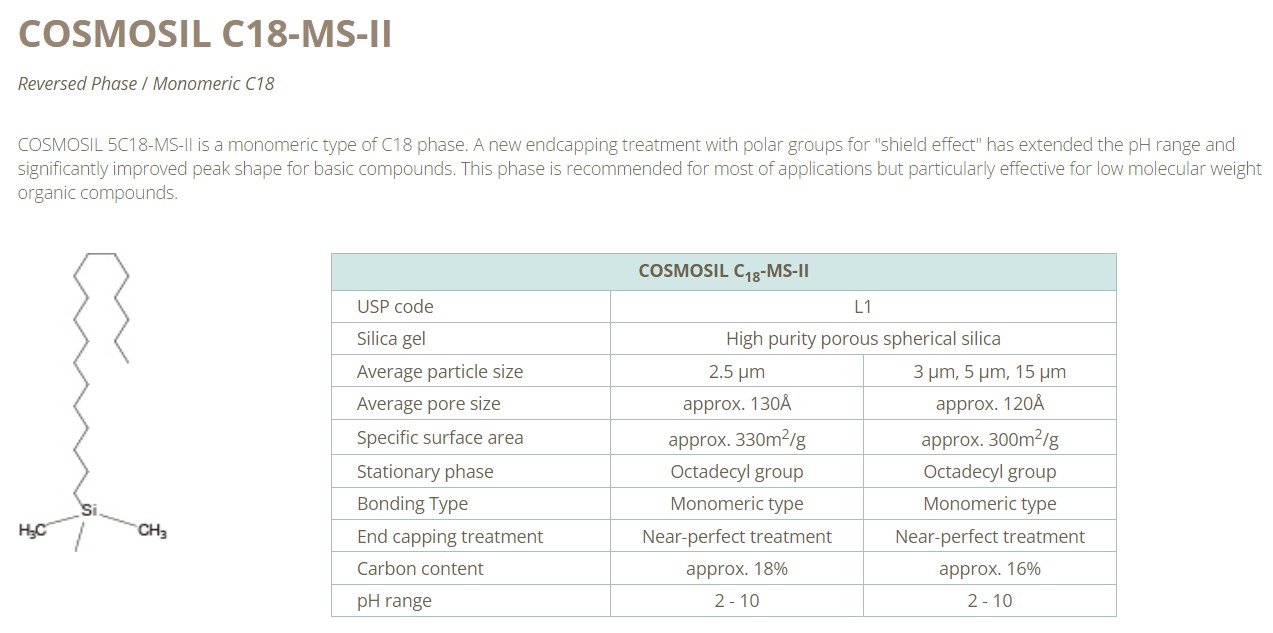The width and height of the screenshot is (1273, 633).
Task: Select the pH range row label
Action: pos(394,601)
